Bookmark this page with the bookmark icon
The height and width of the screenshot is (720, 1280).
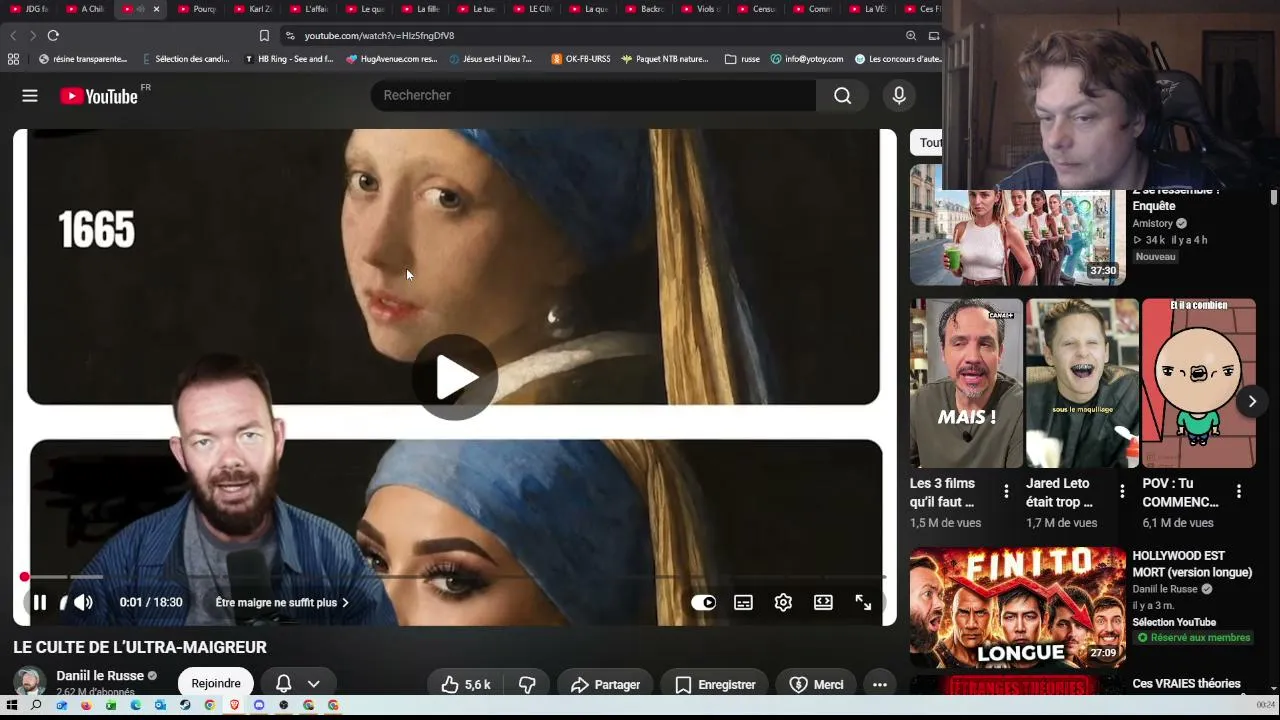coord(264,35)
